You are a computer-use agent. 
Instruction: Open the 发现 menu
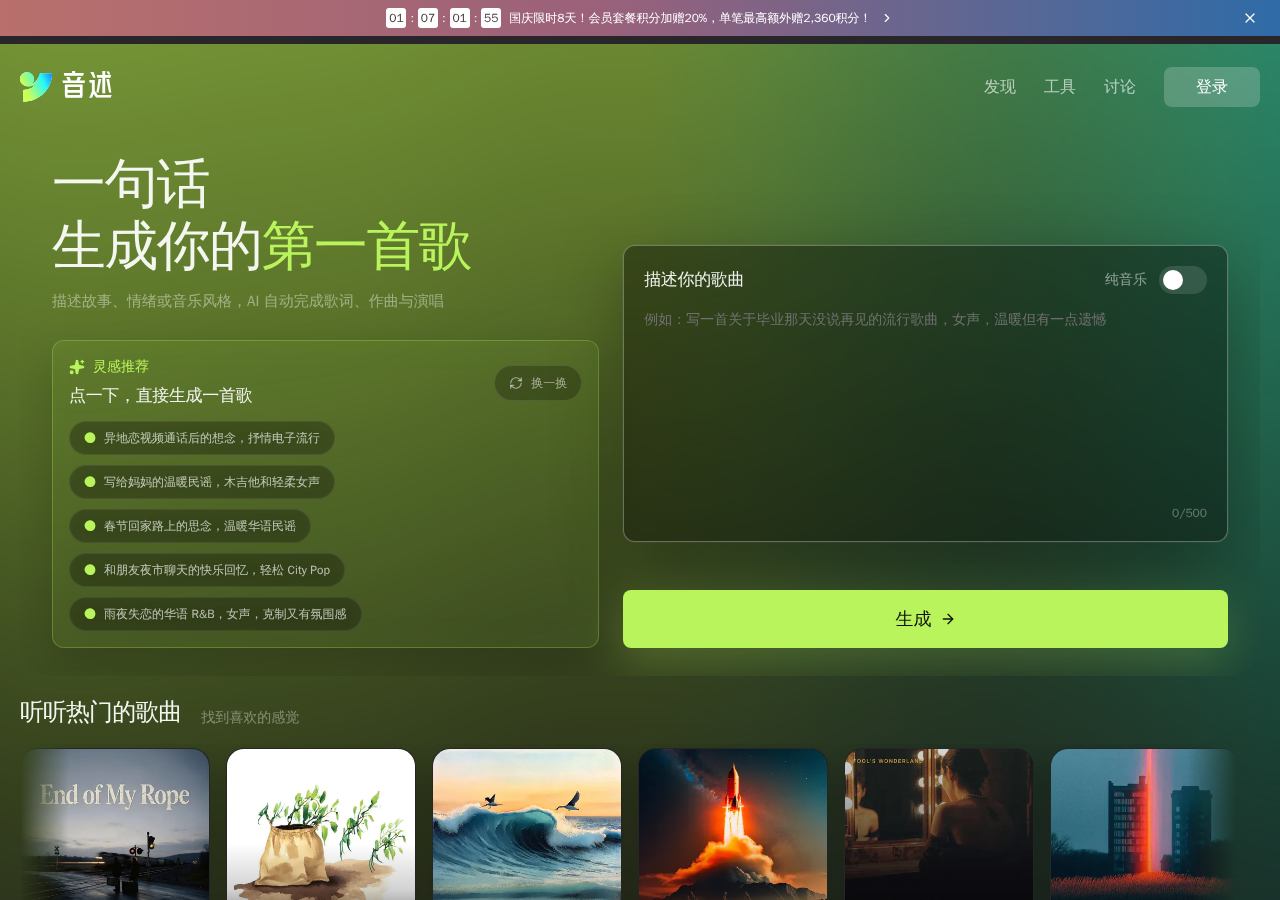(x=1000, y=87)
